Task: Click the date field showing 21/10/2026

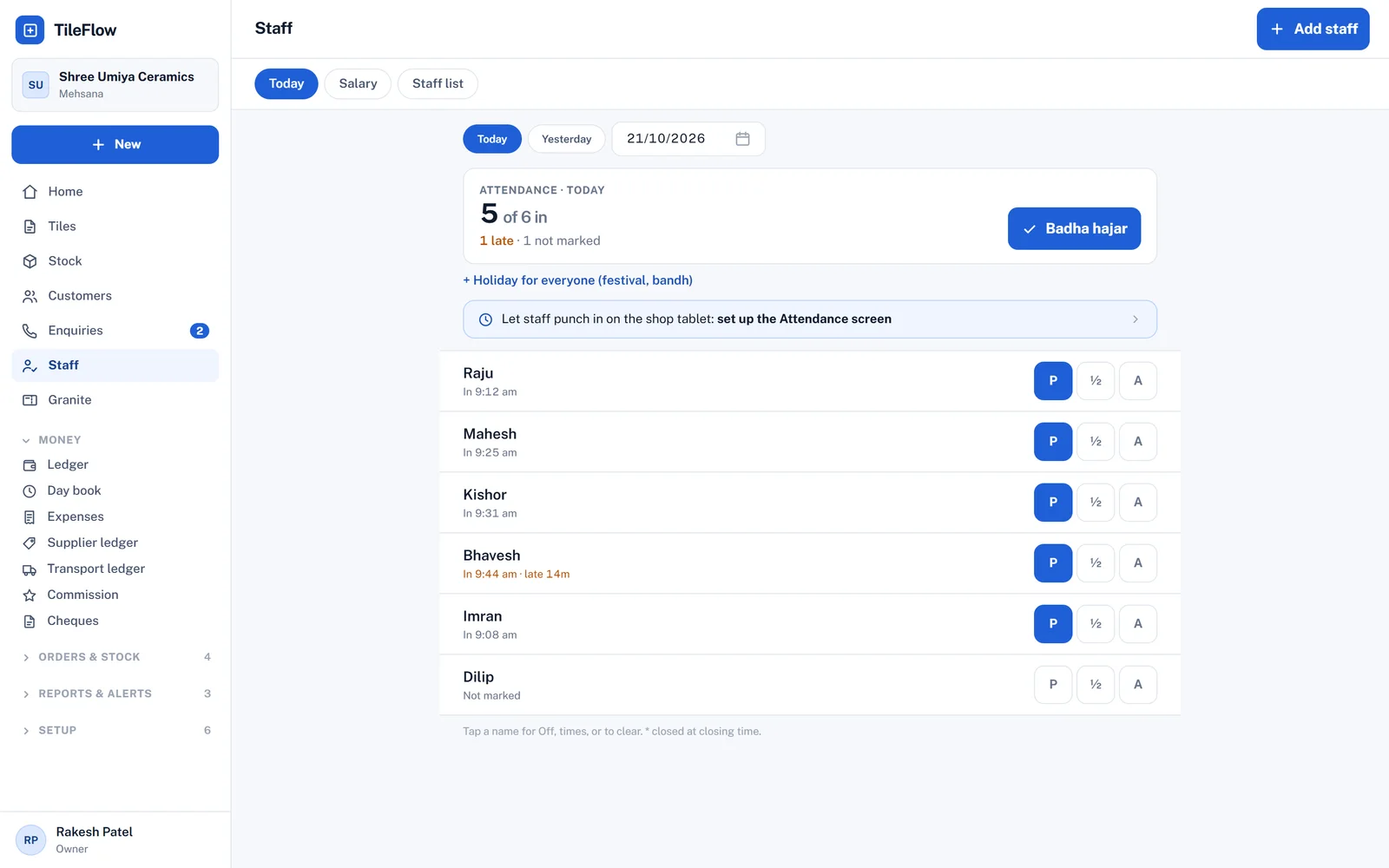Action: click(688, 139)
